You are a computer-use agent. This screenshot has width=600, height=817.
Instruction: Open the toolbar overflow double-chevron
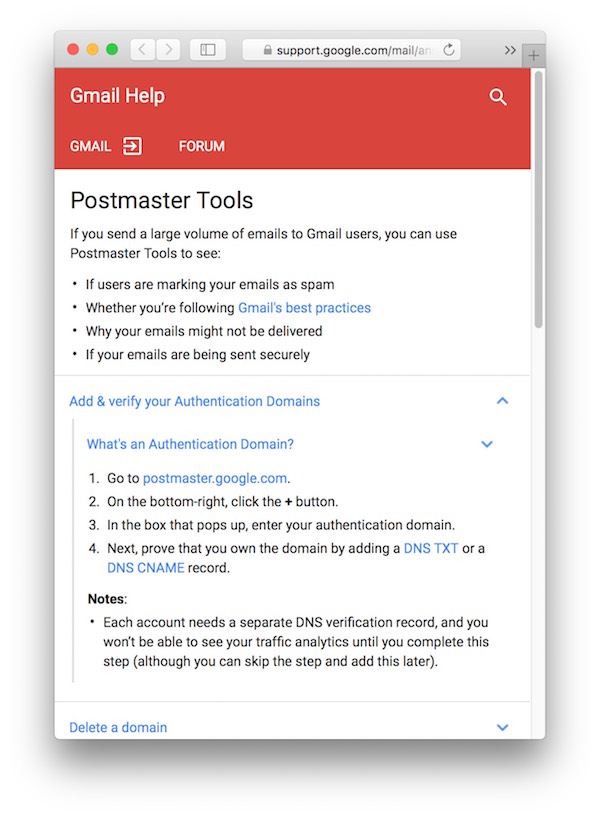510,50
